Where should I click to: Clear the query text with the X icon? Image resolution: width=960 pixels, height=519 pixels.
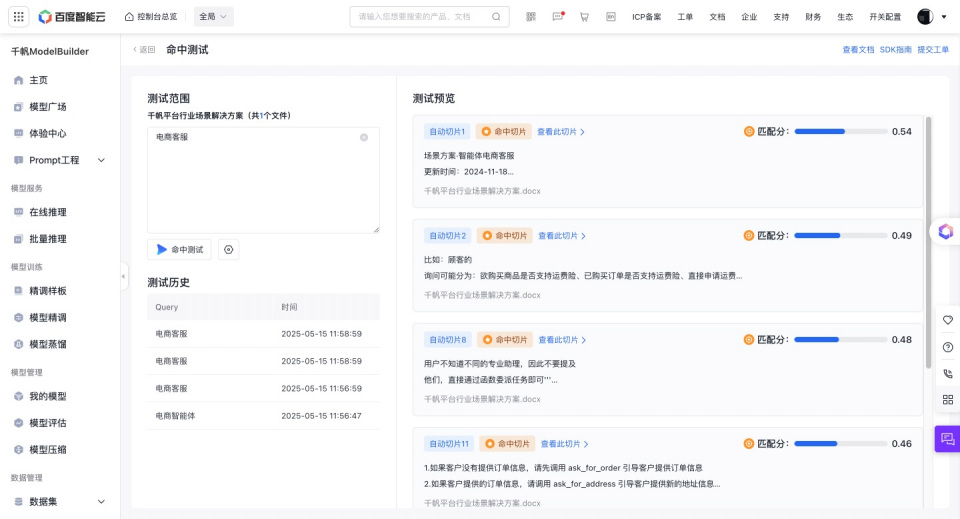pos(364,137)
